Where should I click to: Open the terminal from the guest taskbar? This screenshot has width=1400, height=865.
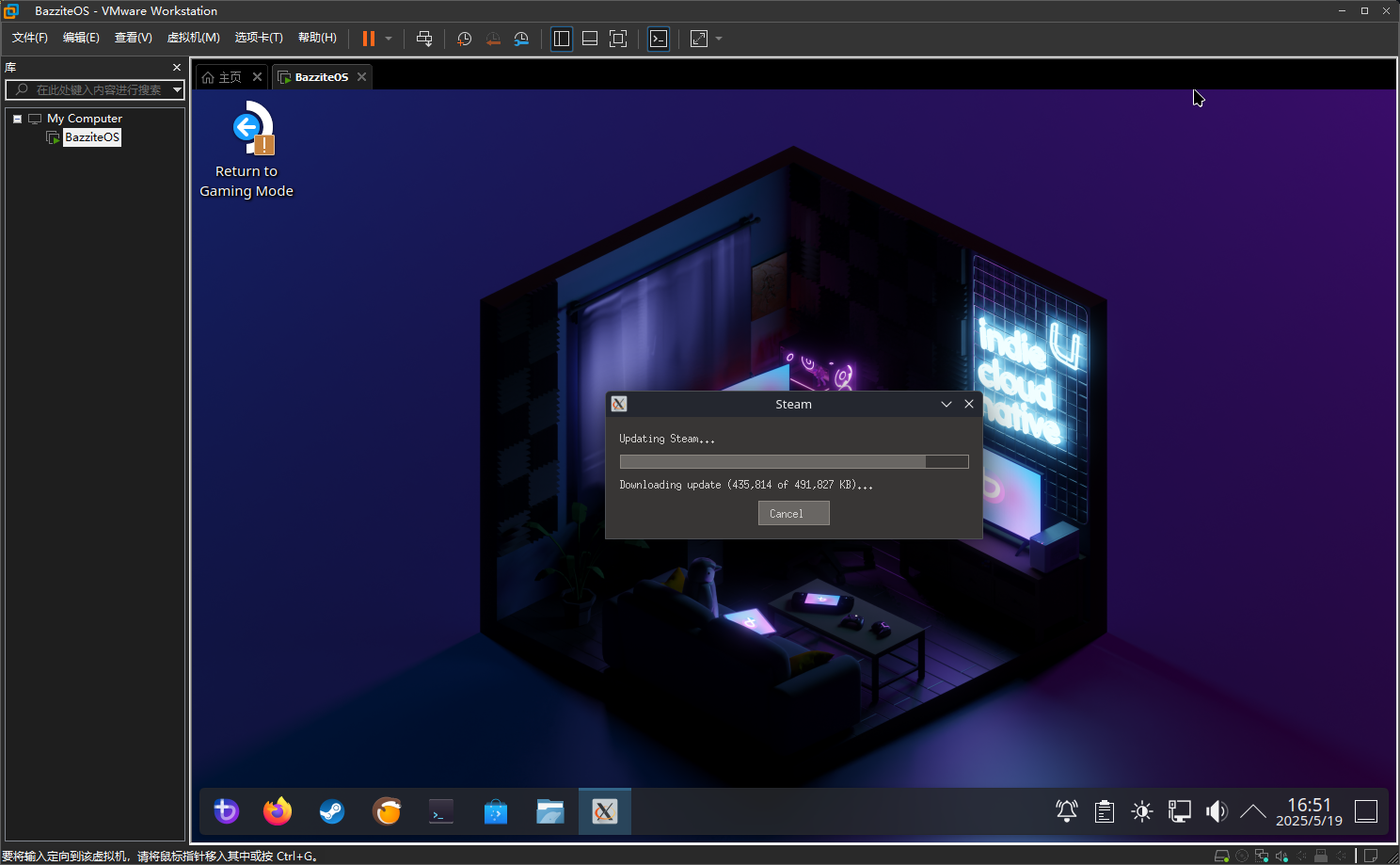pos(440,811)
